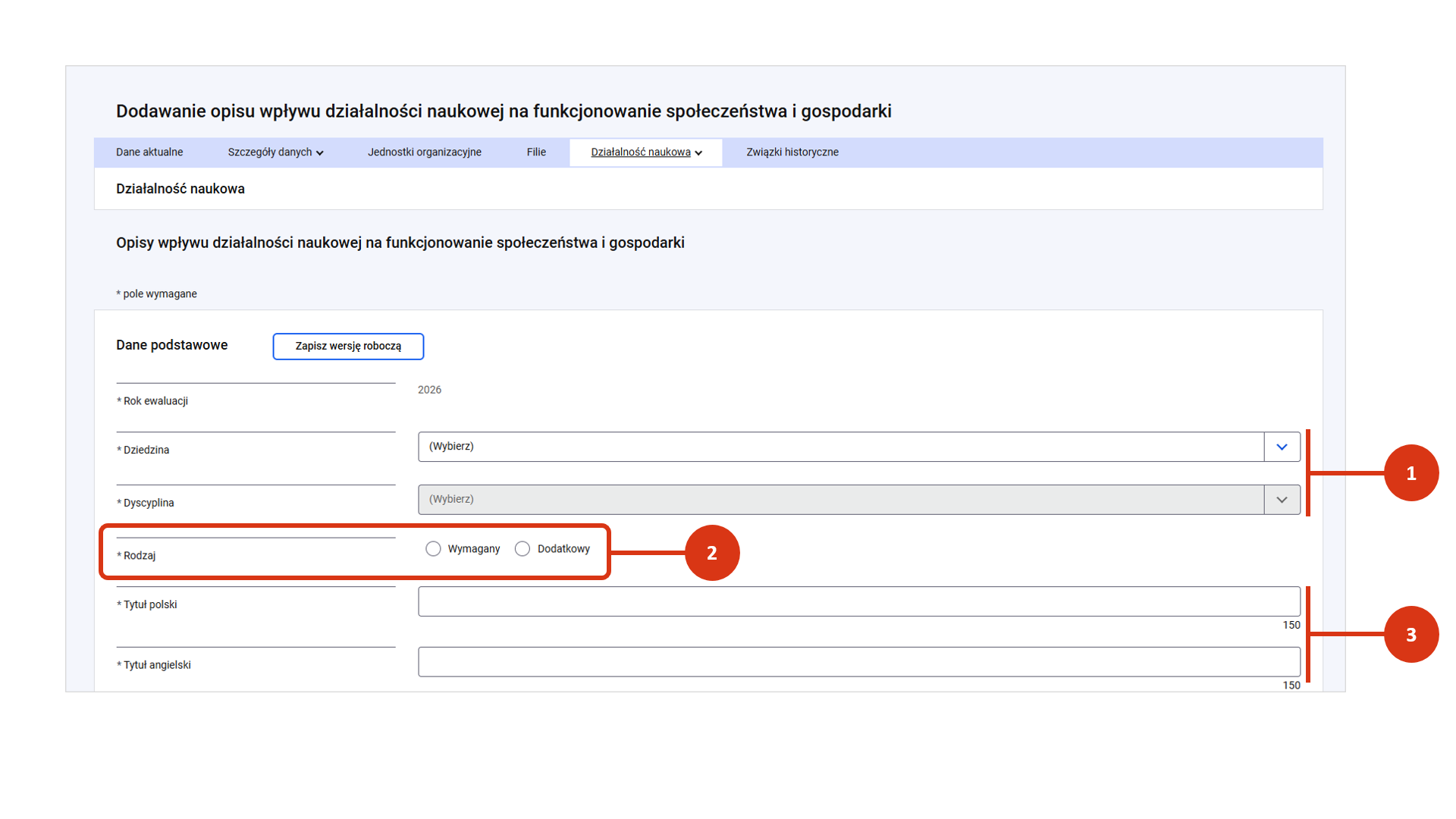Switch to Związki historyczne tab
Image resolution: width=1456 pixels, height=819 pixels.
pyautogui.click(x=792, y=152)
